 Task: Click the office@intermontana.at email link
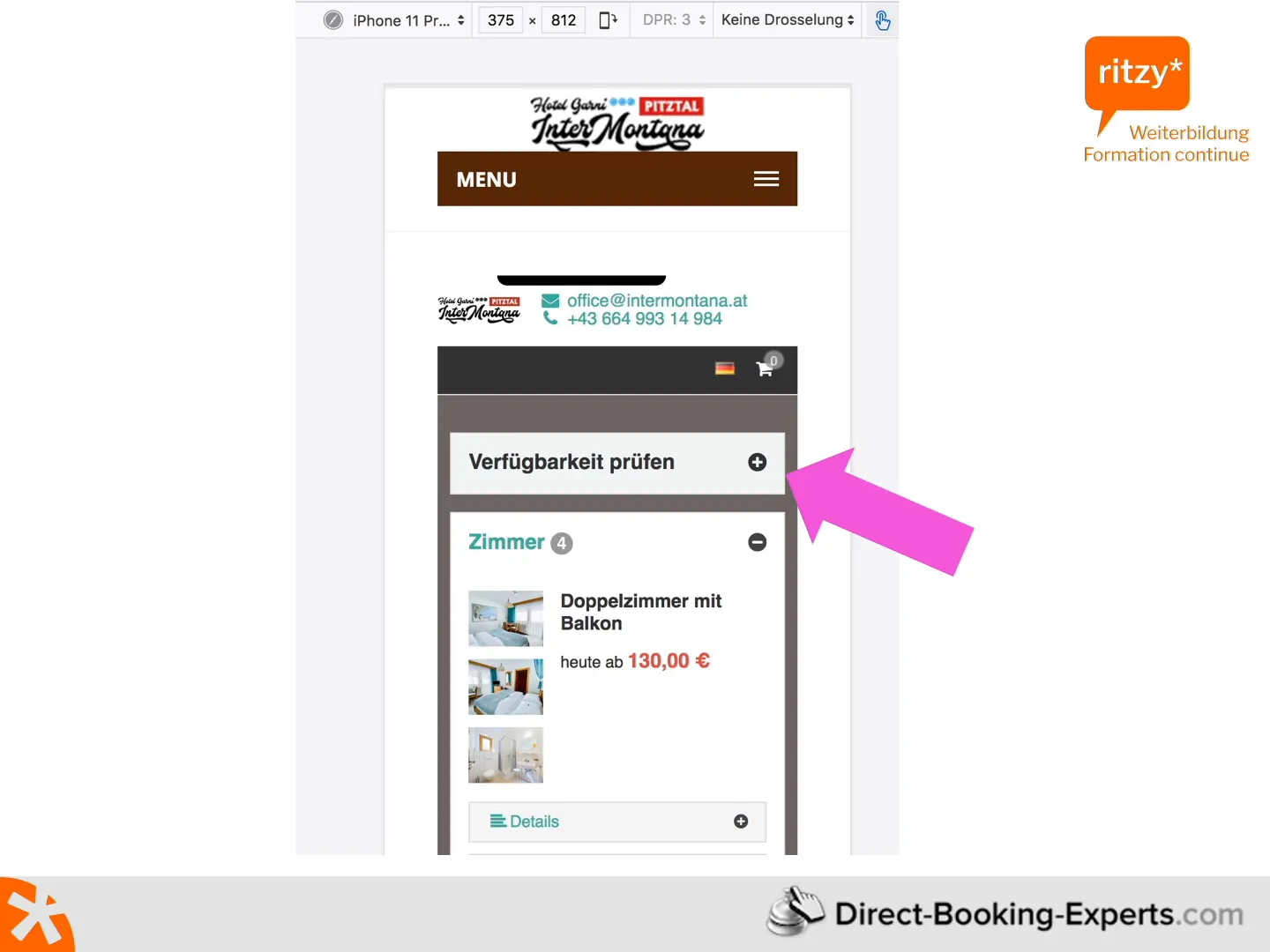(657, 300)
